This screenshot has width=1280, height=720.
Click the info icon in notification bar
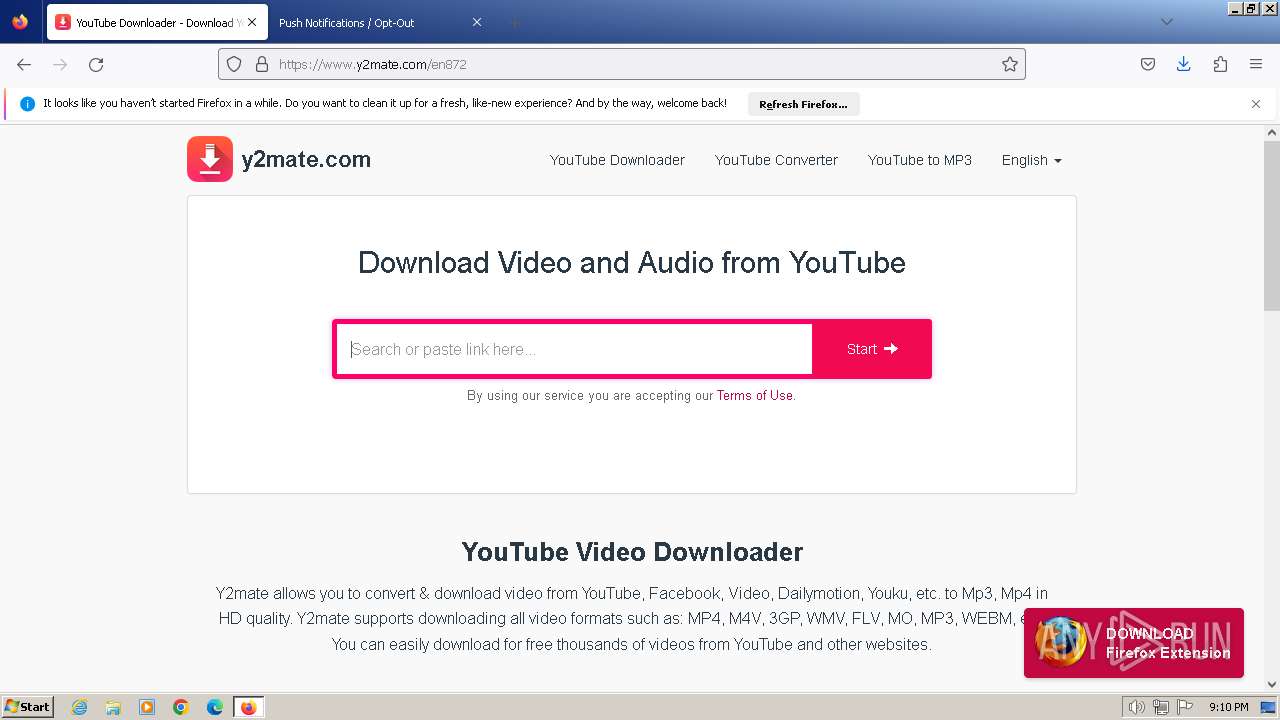27,104
